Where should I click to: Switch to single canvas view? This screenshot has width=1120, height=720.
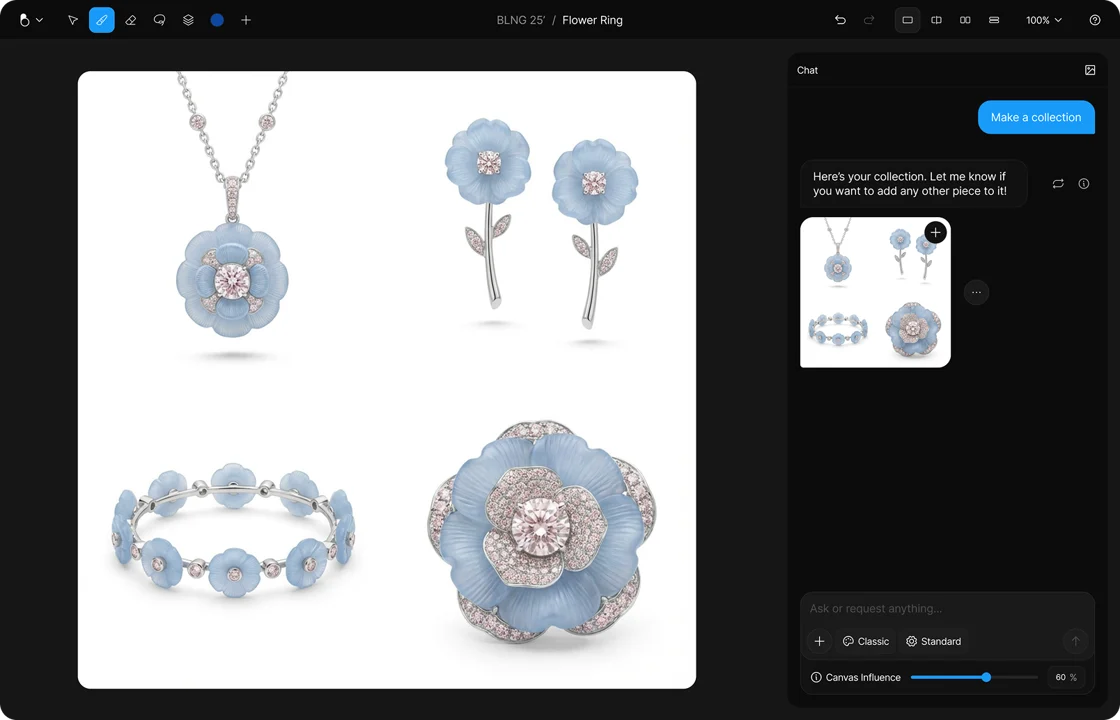[907, 20]
